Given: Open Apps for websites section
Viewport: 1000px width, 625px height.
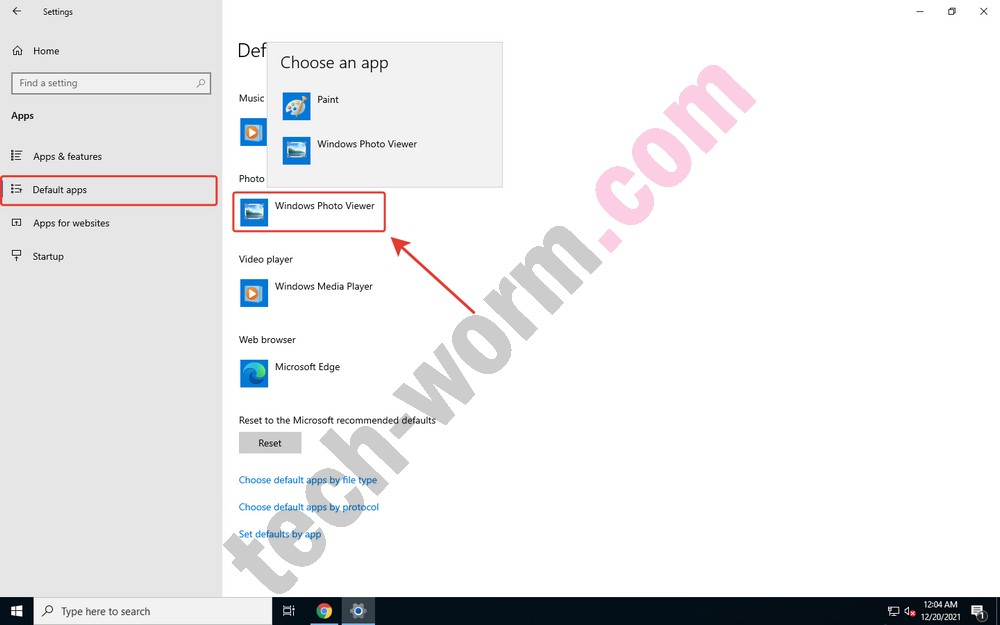Looking at the screenshot, I should pos(71,223).
